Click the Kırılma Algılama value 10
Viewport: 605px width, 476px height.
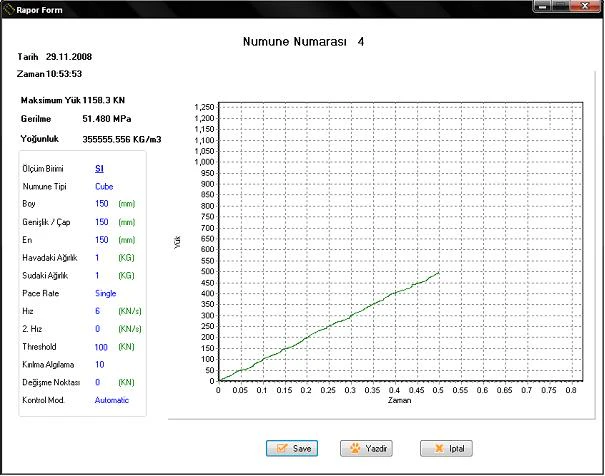click(x=99, y=364)
